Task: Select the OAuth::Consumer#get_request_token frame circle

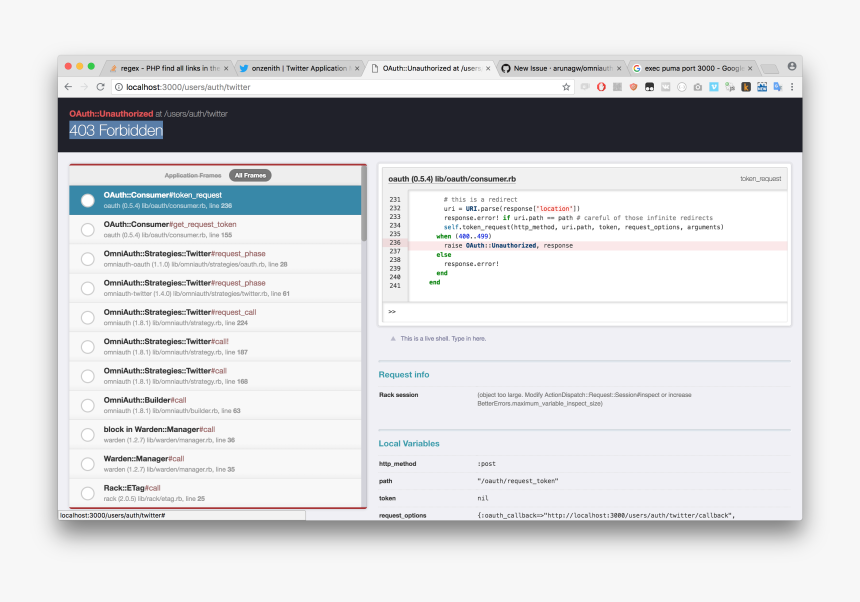Action: (88, 230)
